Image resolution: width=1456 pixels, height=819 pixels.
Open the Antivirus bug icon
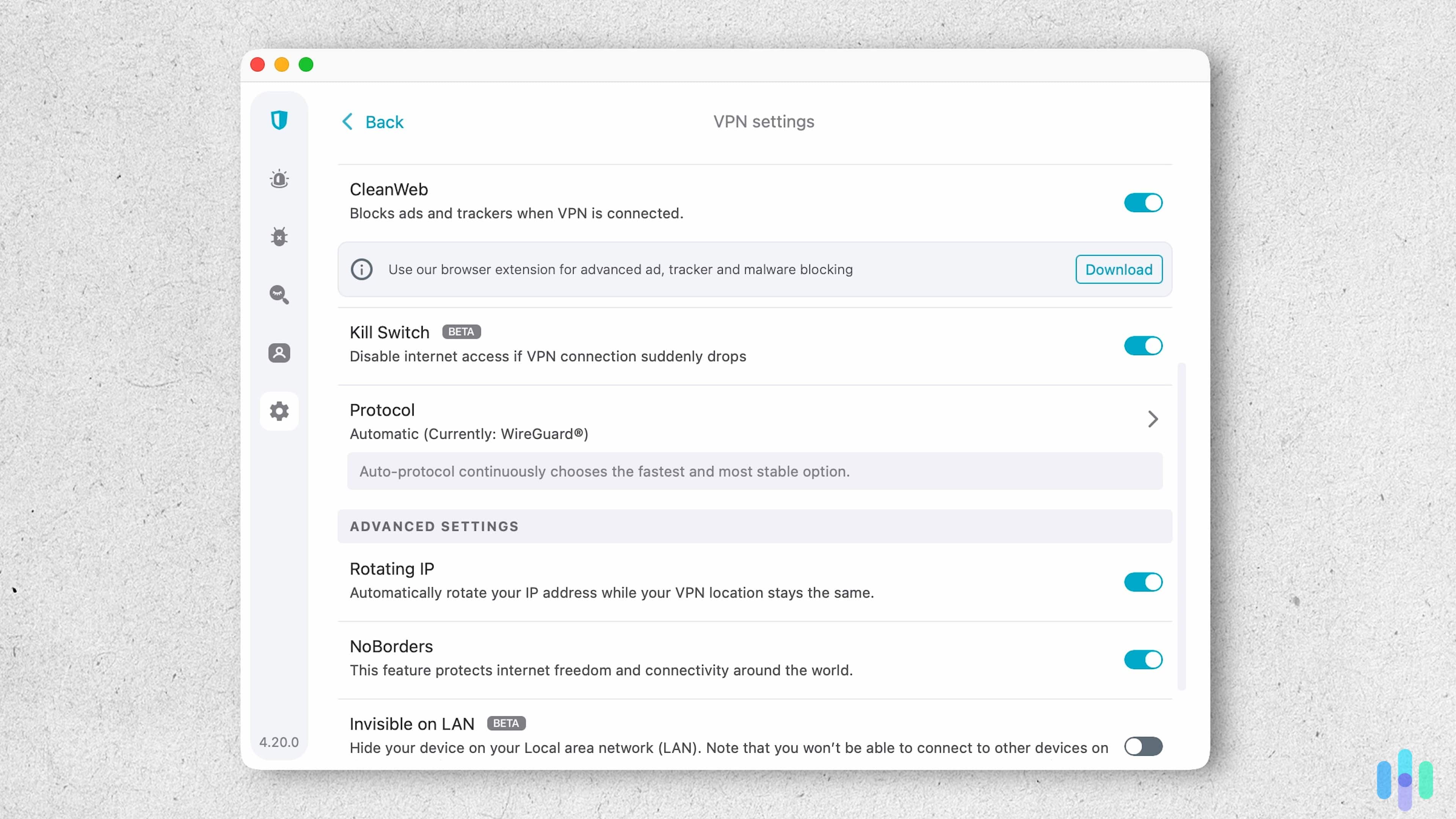pos(279,237)
